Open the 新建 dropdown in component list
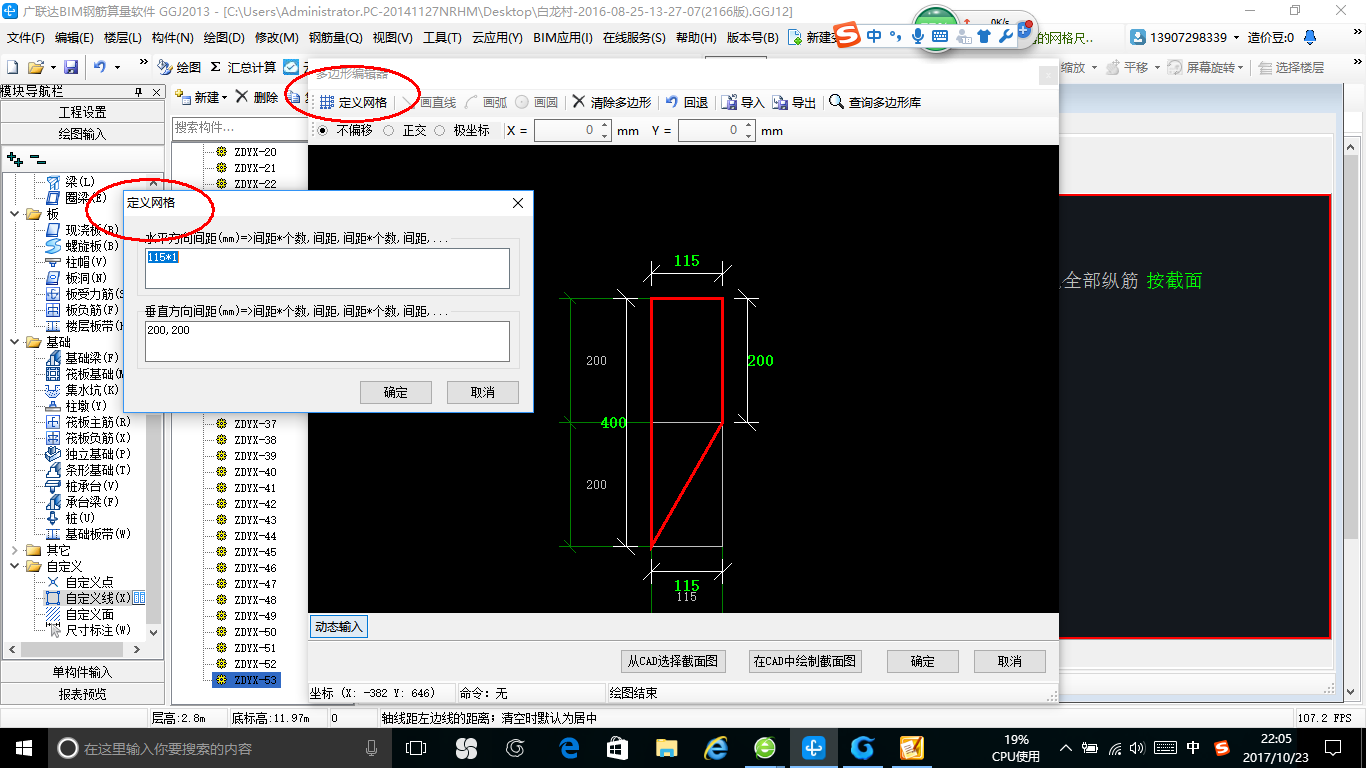1366x768 pixels. (x=224, y=97)
